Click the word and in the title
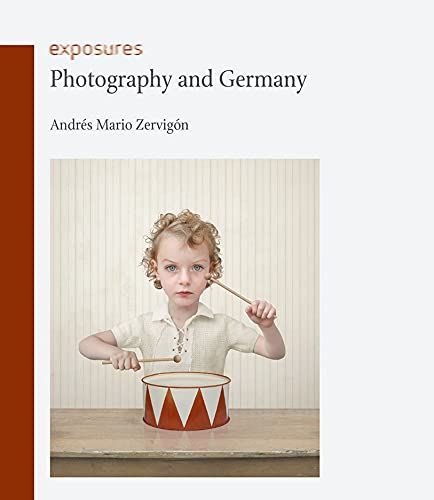Image resolution: width=434 pixels, height=500 pixels. tap(196, 79)
